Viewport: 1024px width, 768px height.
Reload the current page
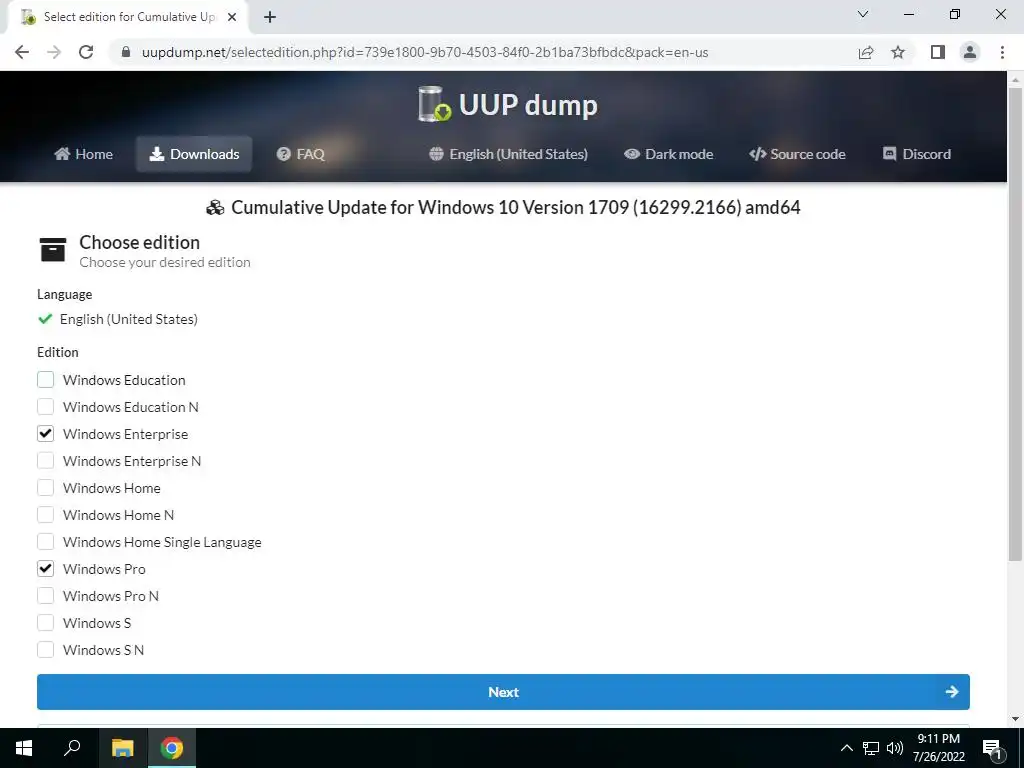(x=86, y=52)
